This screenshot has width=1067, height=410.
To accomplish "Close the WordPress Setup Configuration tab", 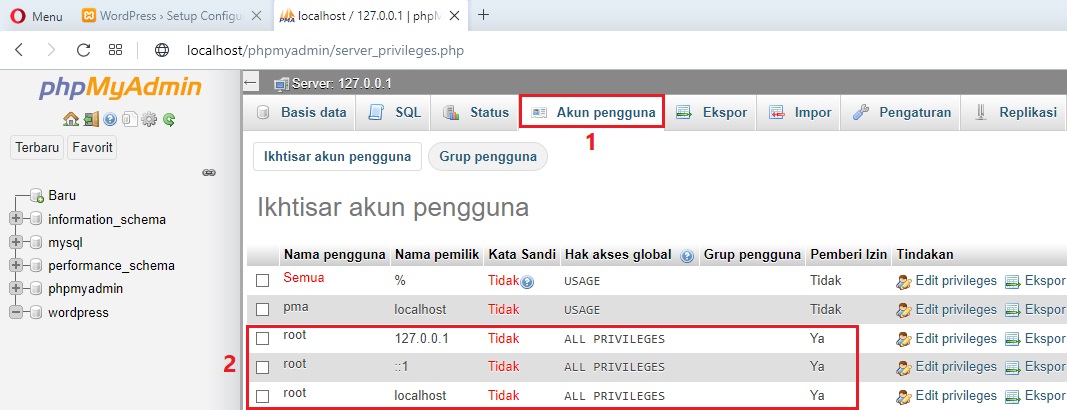I will [x=257, y=16].
